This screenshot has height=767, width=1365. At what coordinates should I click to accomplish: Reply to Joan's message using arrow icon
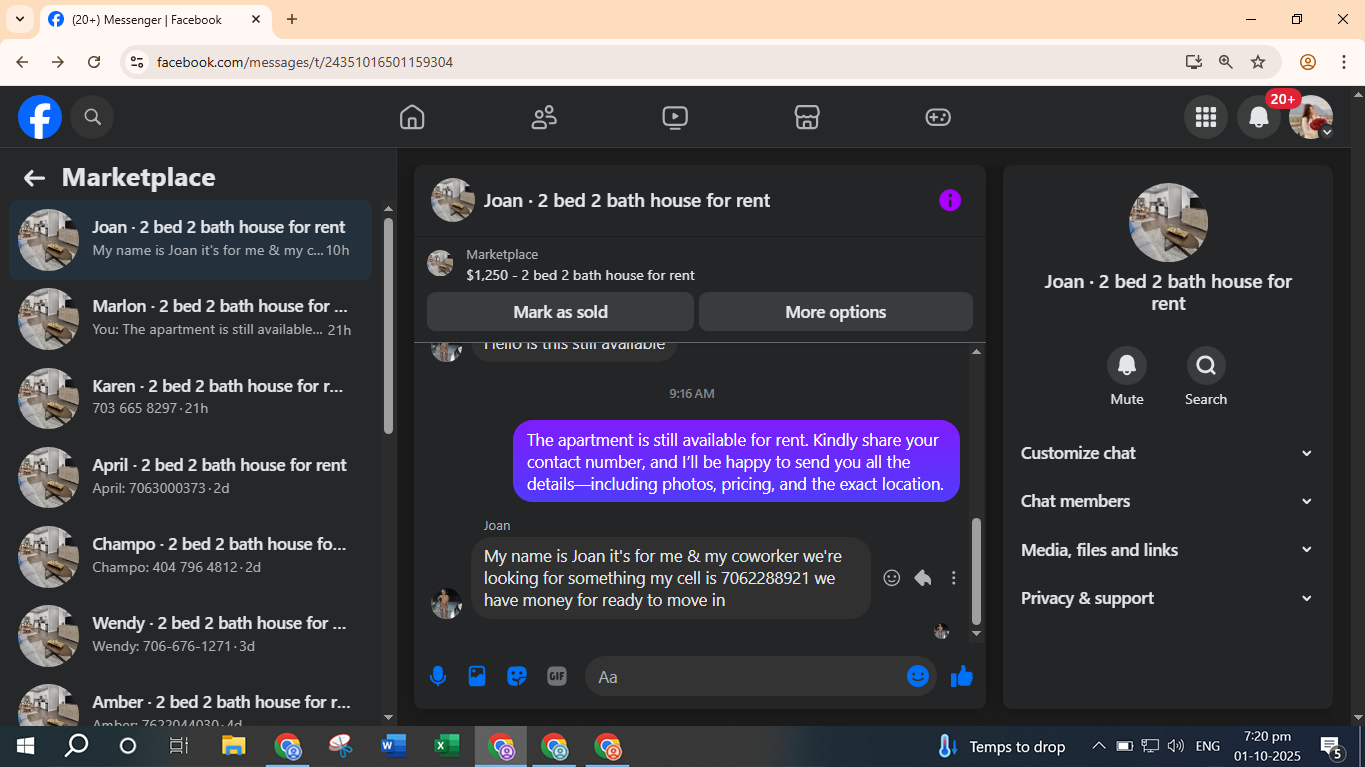pyautogui.click(x=923, y=578)
